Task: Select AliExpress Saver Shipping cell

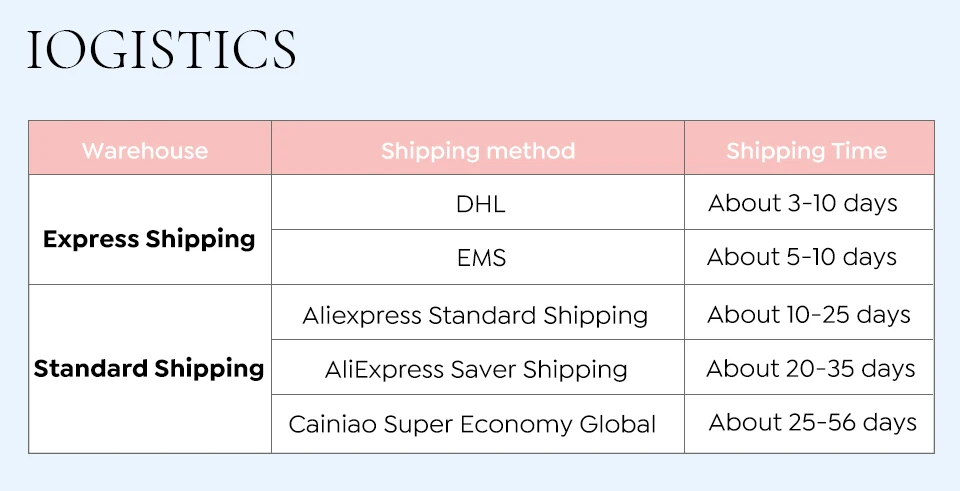Action: point(476,369)
